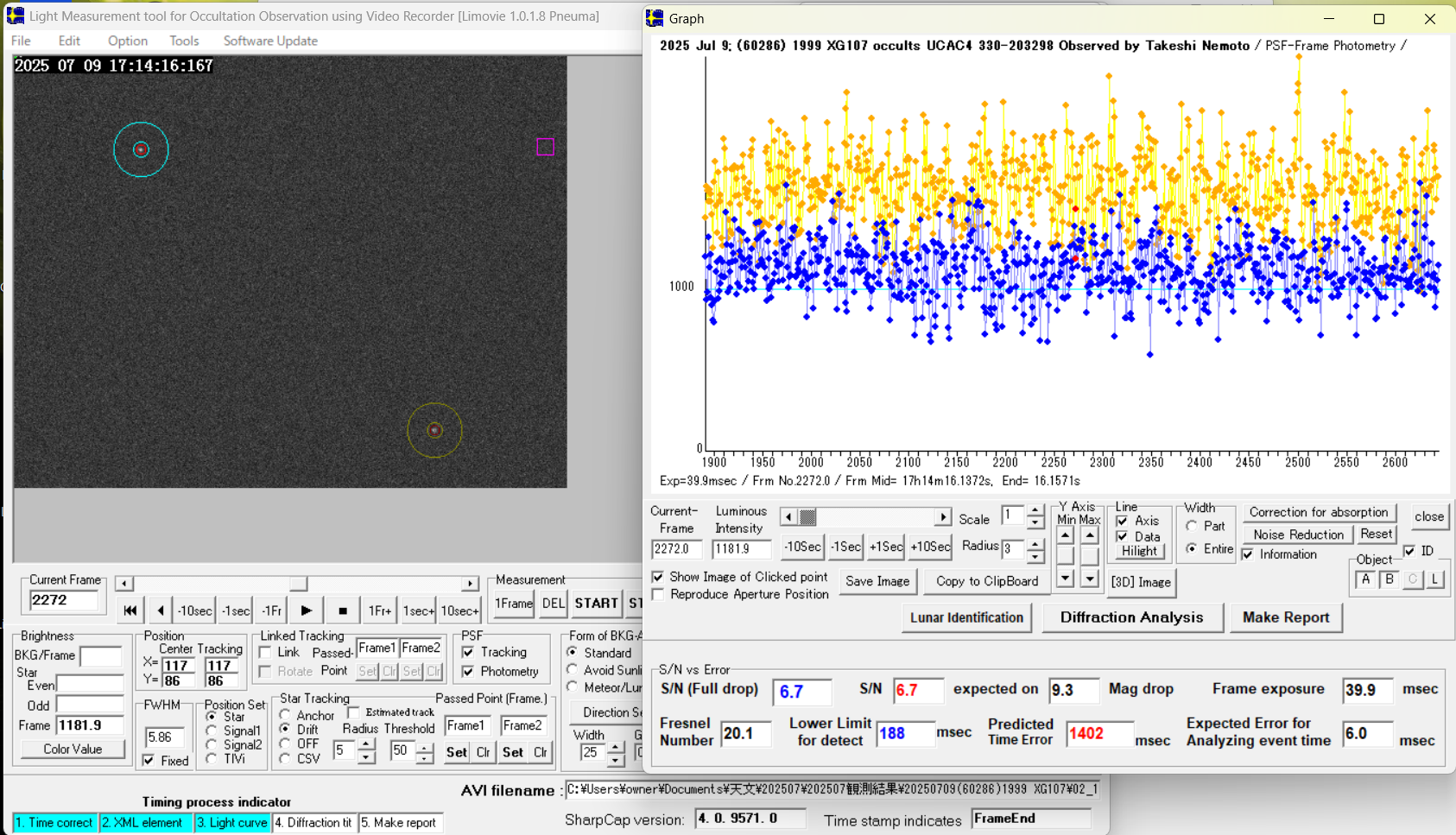Jump to first frame with rewind icon
The image size is (1456, 835).
coord(130,610)
